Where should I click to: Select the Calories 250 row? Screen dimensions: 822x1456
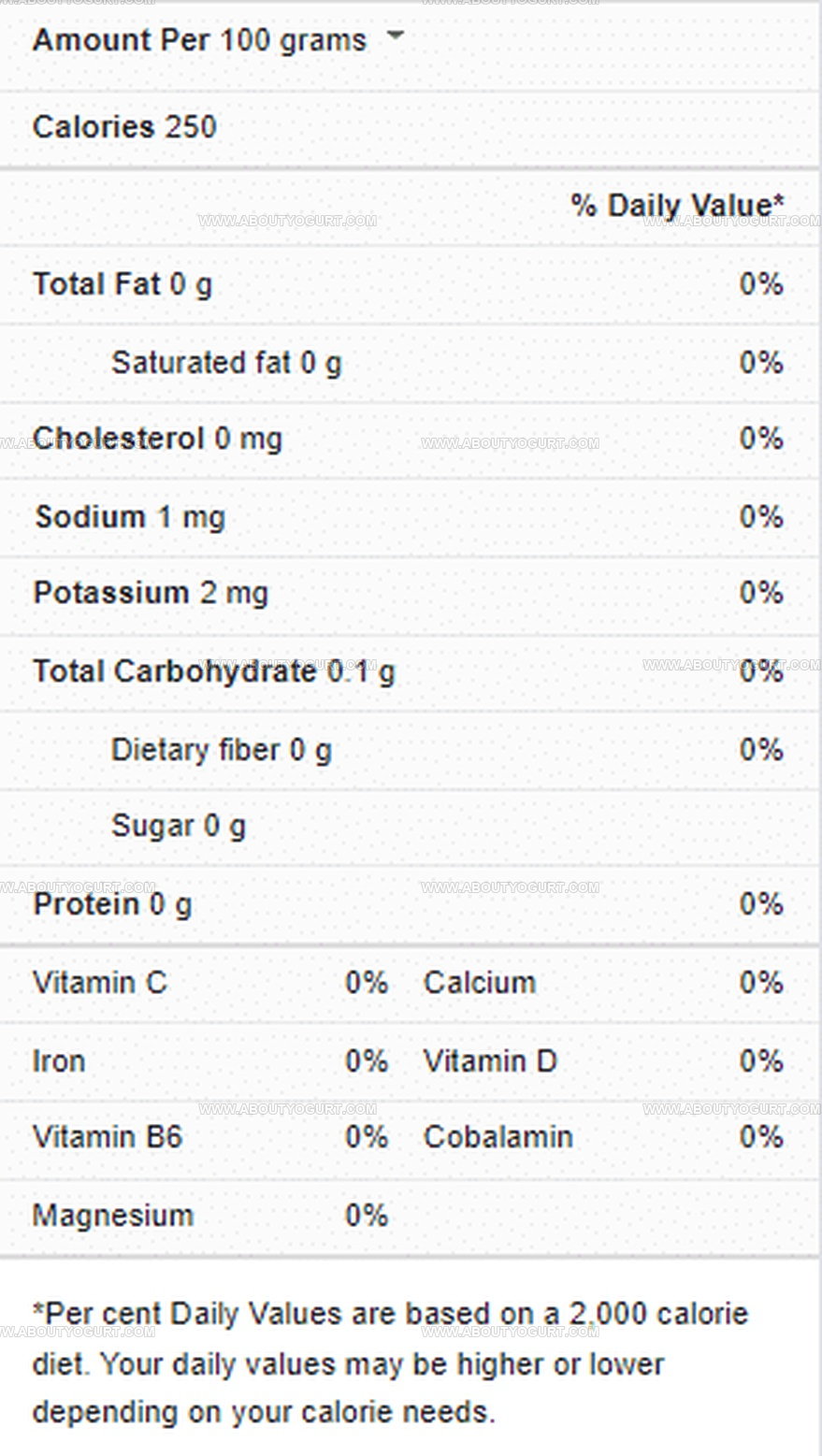tap(410, 127)
